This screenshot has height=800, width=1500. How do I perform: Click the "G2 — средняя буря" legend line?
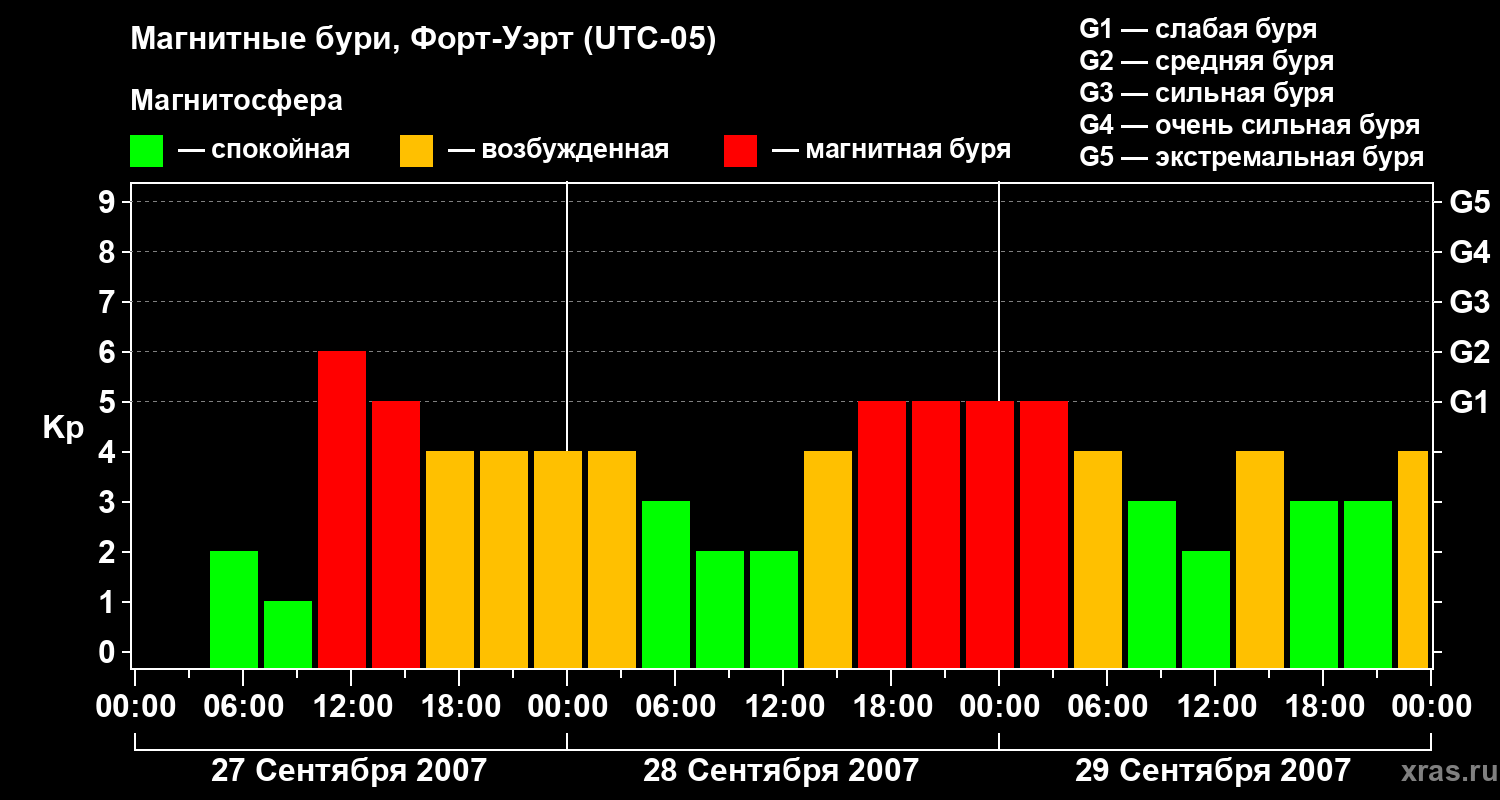click(1206, 61)
